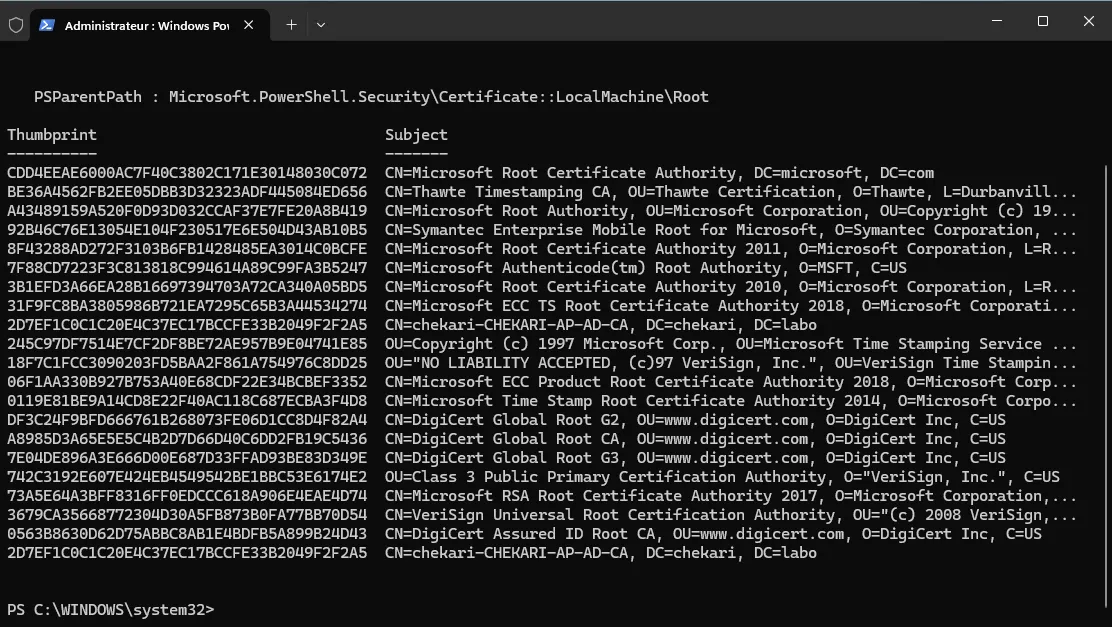
Task: Click the PowerShell icon on the tab
Action: (x=47, y=25)
